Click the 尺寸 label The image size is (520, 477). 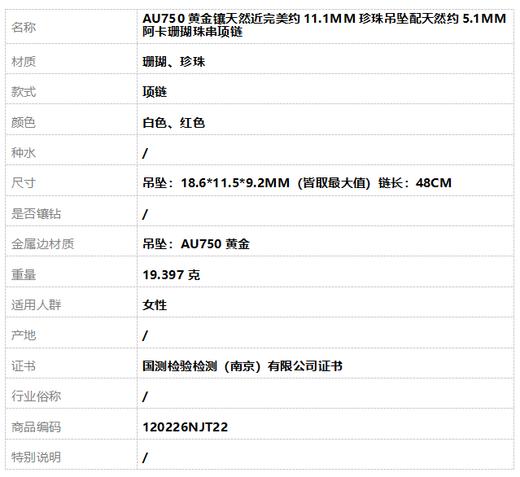click(23, 183)
